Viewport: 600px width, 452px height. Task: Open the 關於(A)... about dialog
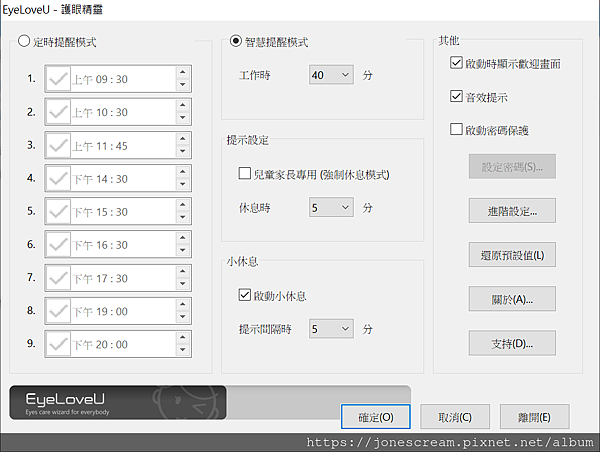point(512,299)
